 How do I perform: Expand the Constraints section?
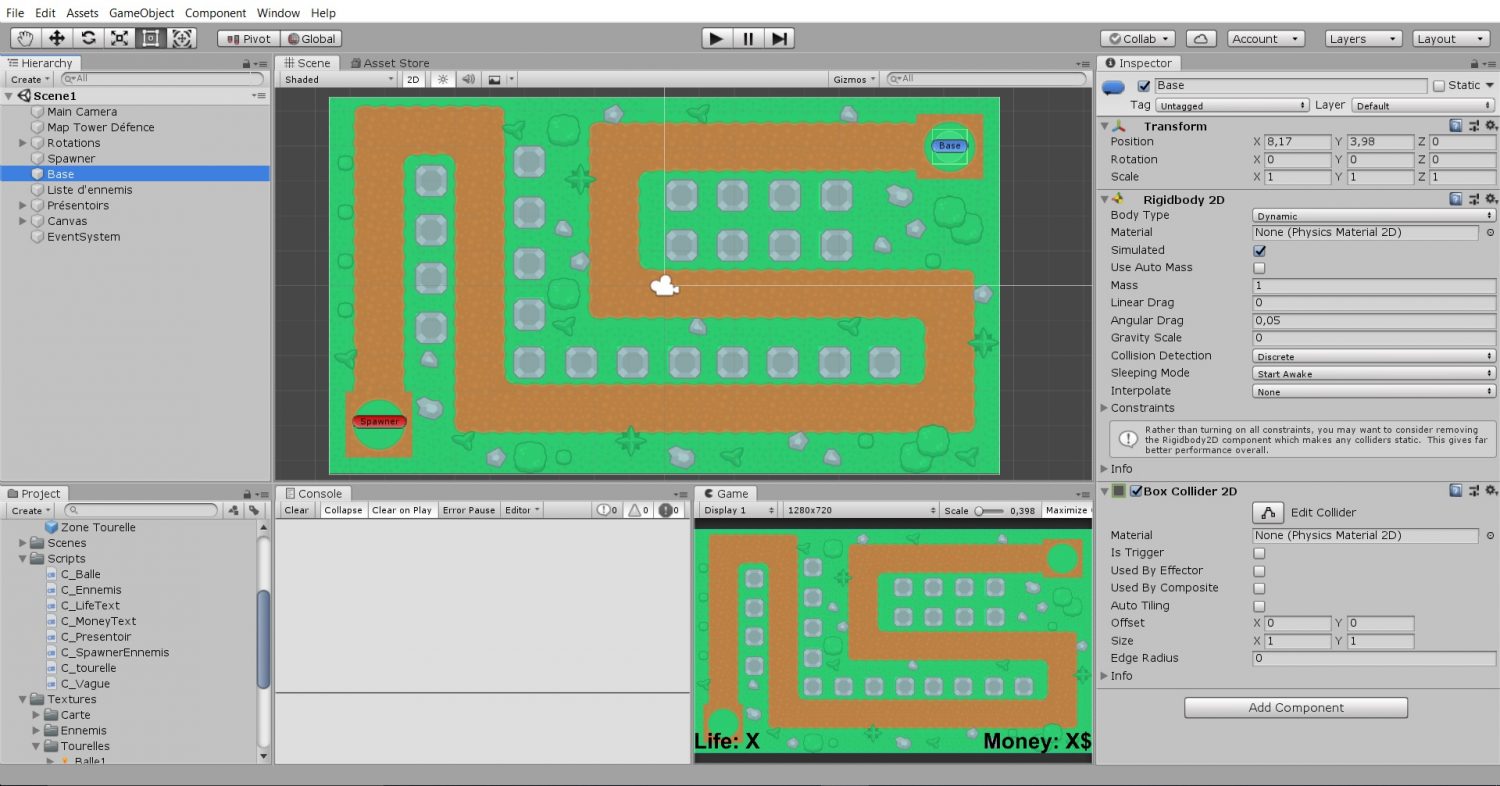[1105, 408]
